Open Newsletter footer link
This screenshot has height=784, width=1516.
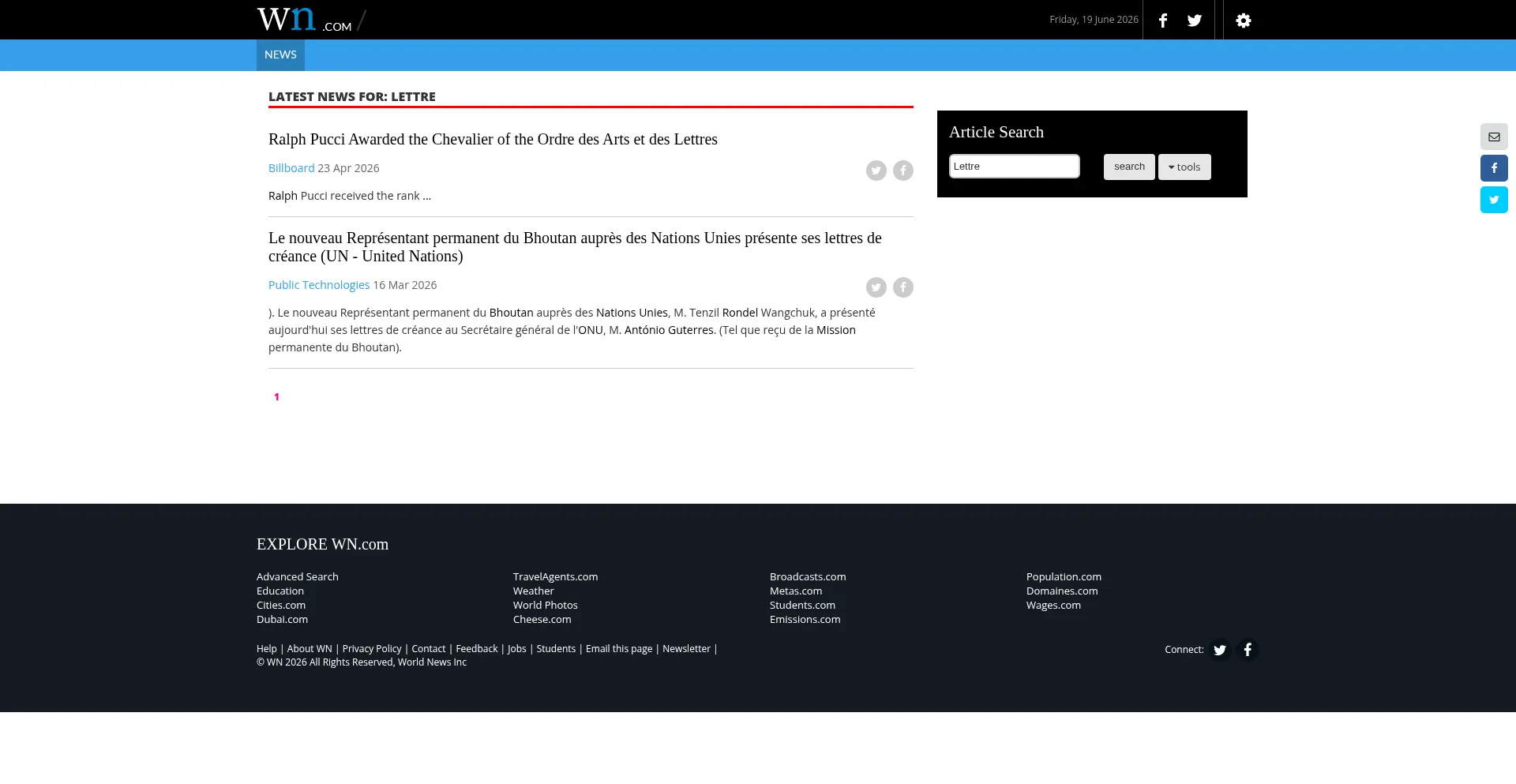tap(686, 649)
